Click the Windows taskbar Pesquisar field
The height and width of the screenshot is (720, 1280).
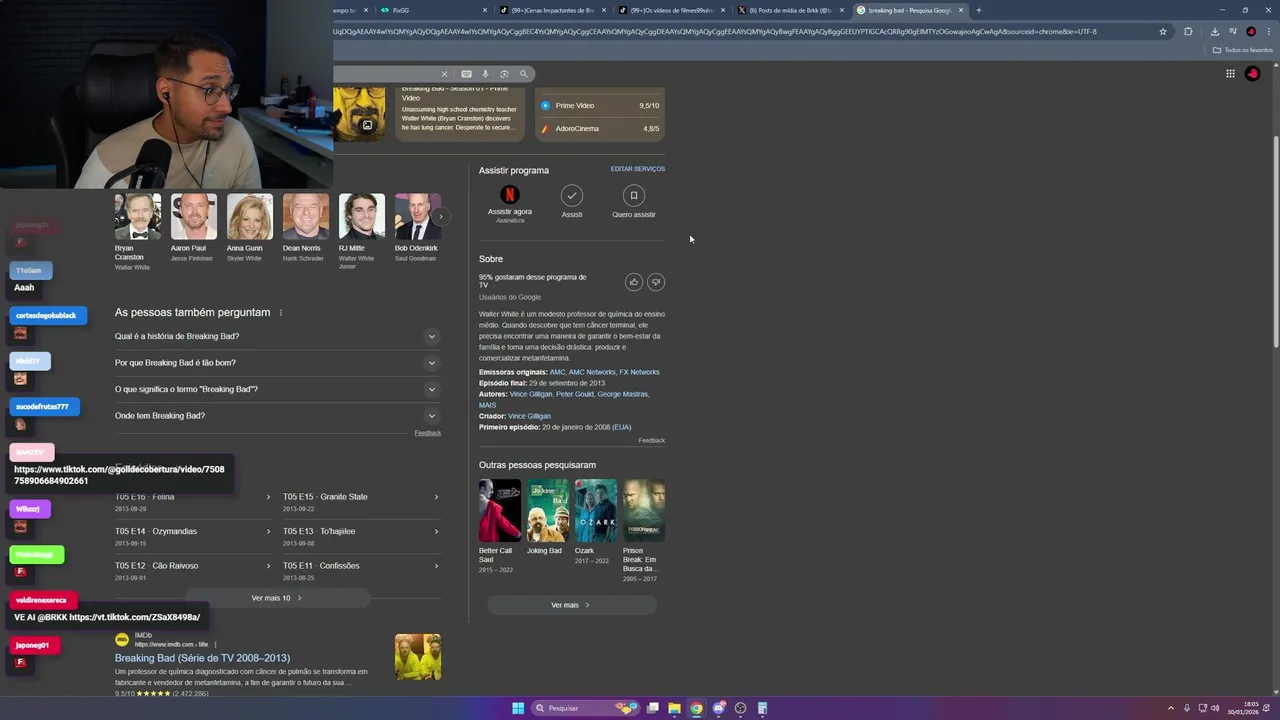(x=584, y=708)
